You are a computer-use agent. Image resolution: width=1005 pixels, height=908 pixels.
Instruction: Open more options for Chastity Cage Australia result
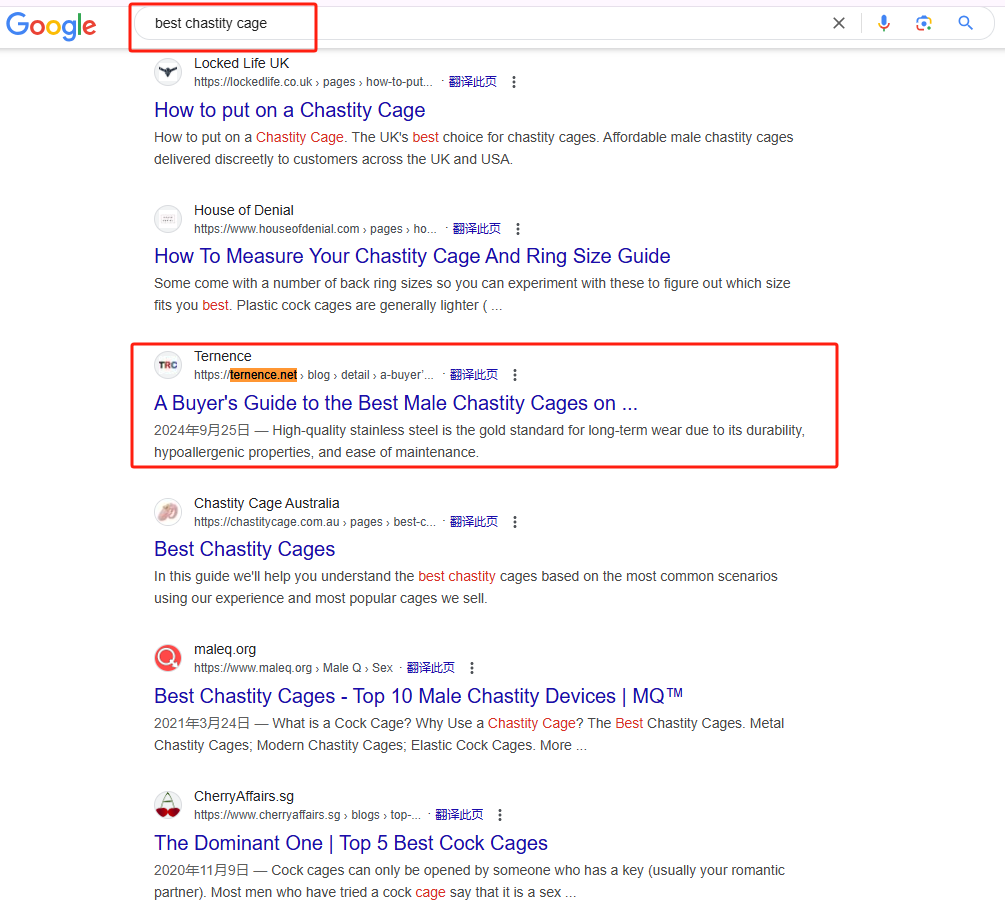point(515,522)
